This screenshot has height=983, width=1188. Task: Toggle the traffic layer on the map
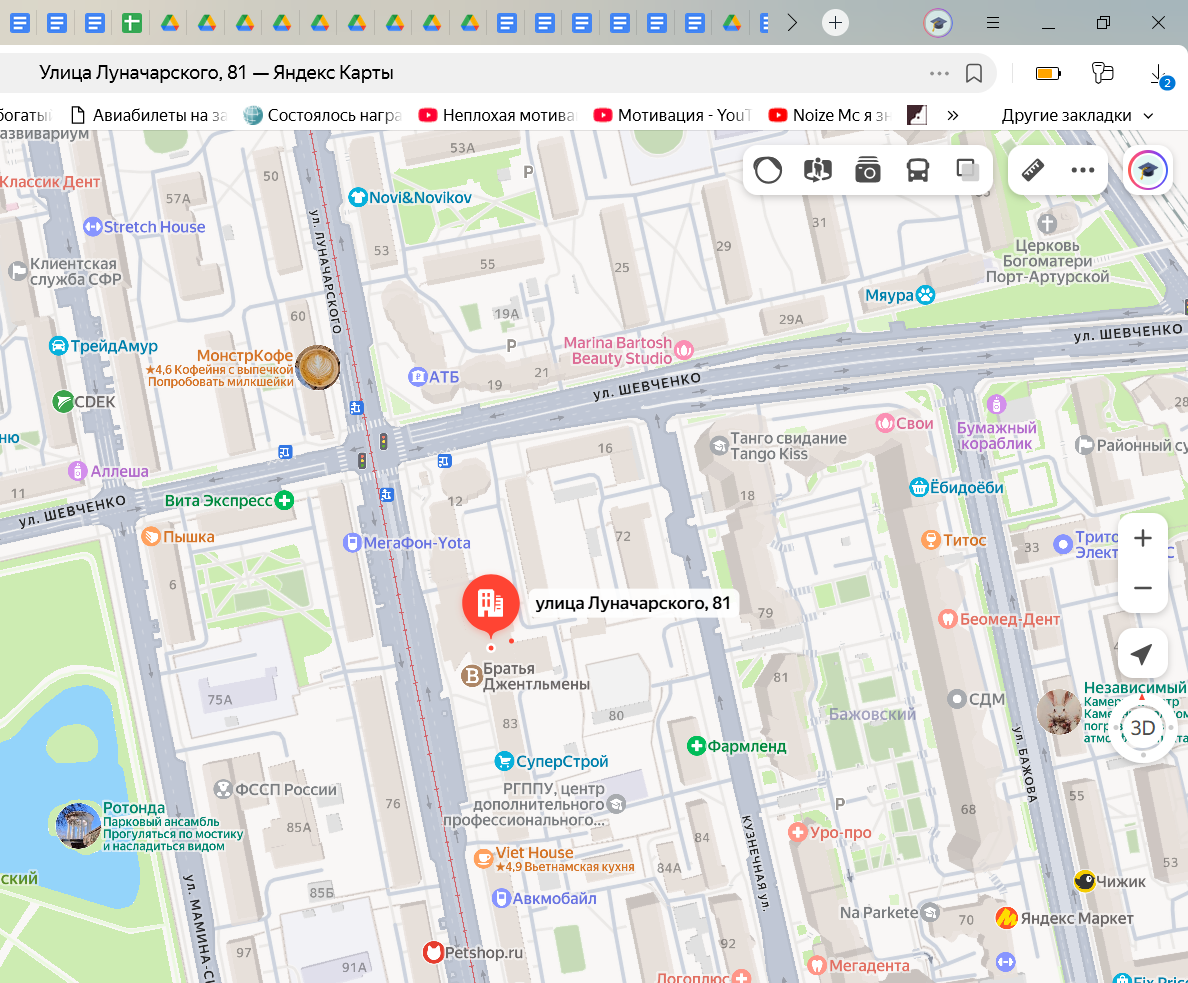(768, 171)
